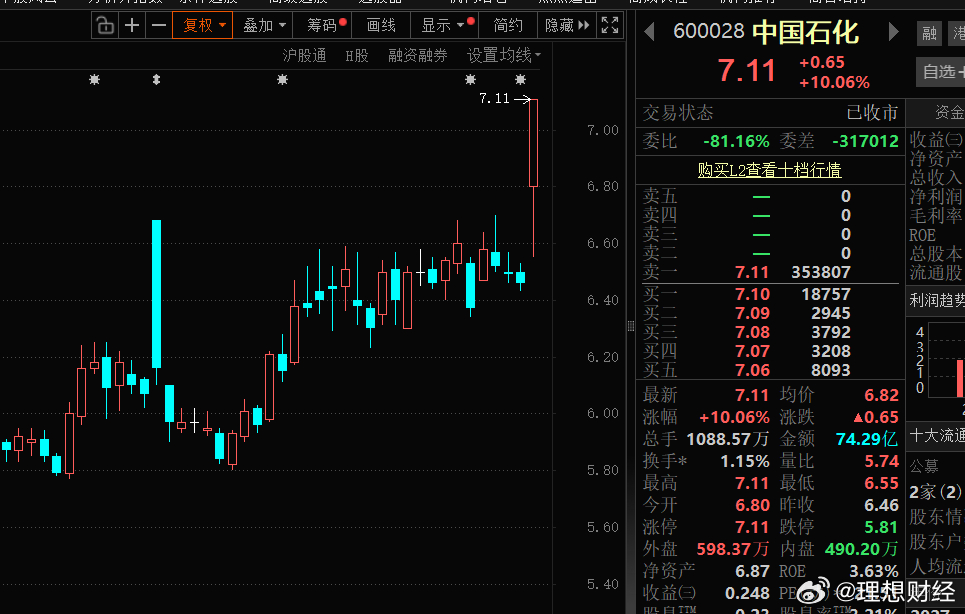Image resolution: width=965 pixels, height=614 pixels.
Task: Add stock via 自选 button
Action: 940,71
